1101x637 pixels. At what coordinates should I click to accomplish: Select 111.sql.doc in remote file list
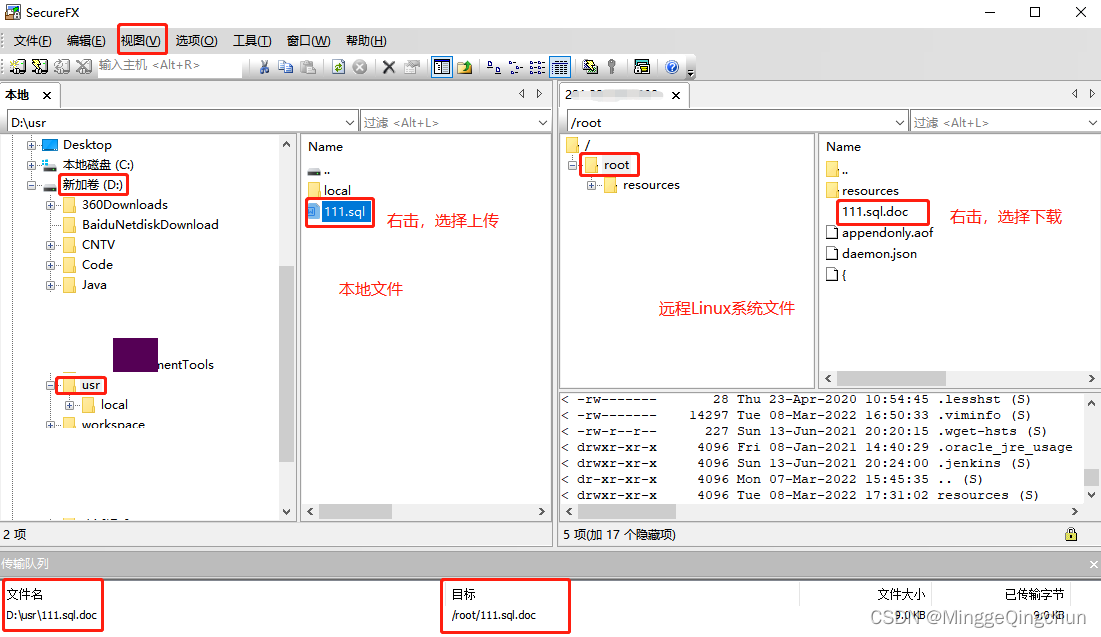[875, 211]
